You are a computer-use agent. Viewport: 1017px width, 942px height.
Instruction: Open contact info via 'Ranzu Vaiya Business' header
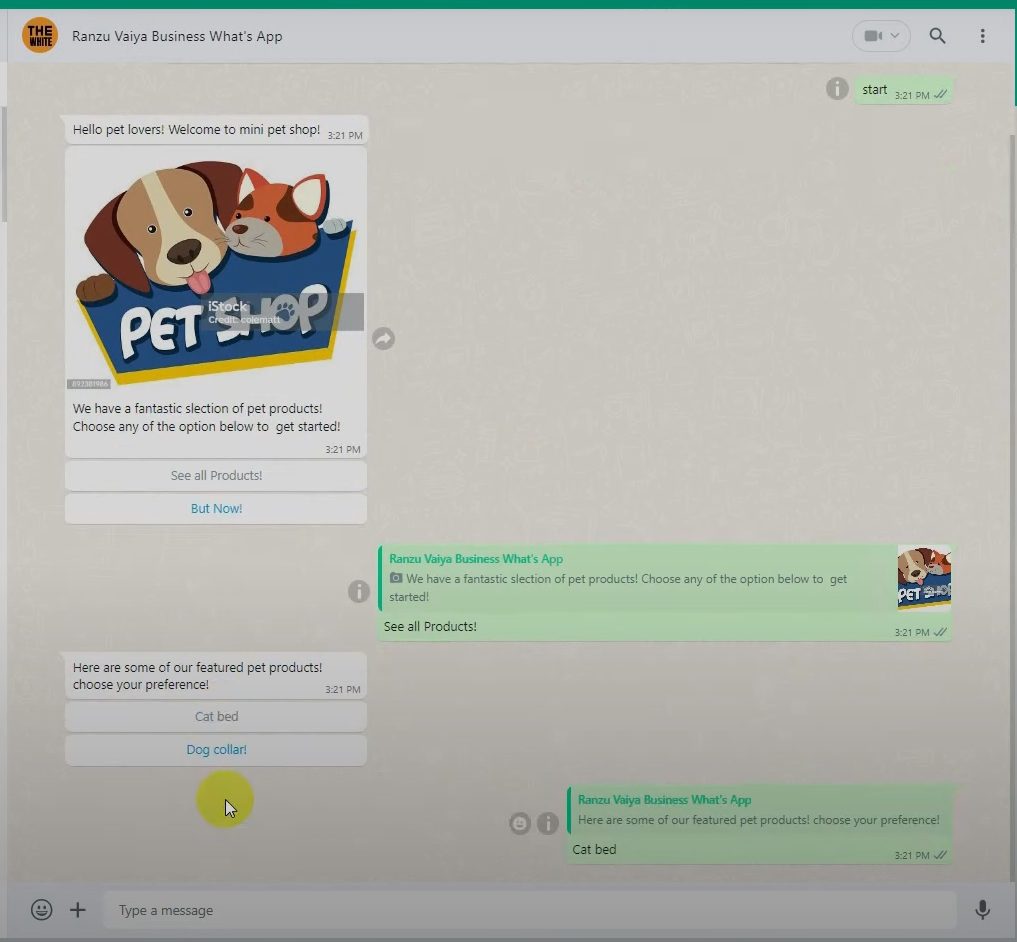(x=177, y=36)
